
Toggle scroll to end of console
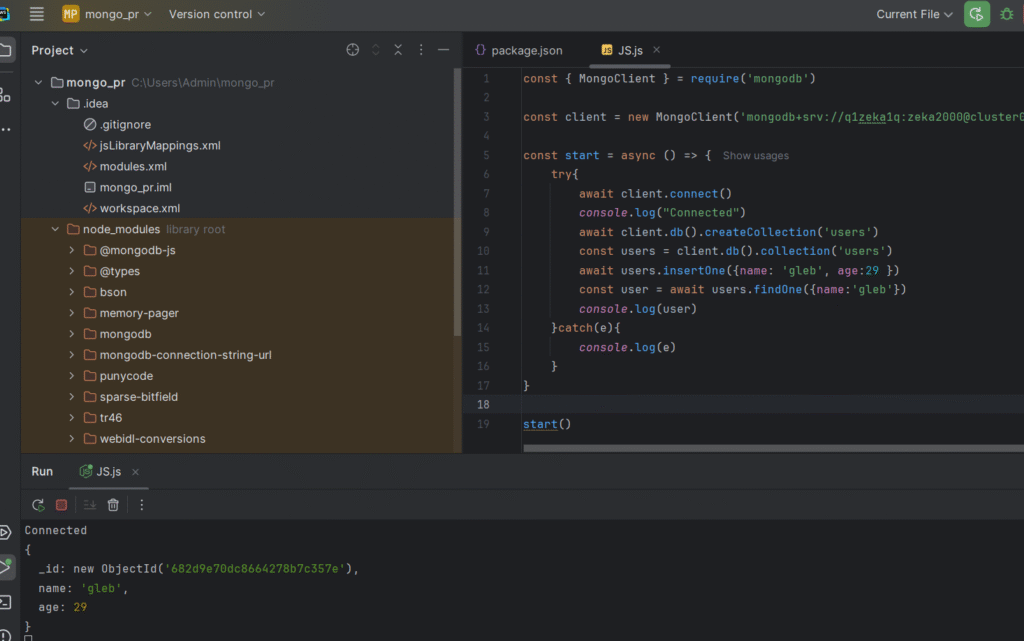coord(89,505)
